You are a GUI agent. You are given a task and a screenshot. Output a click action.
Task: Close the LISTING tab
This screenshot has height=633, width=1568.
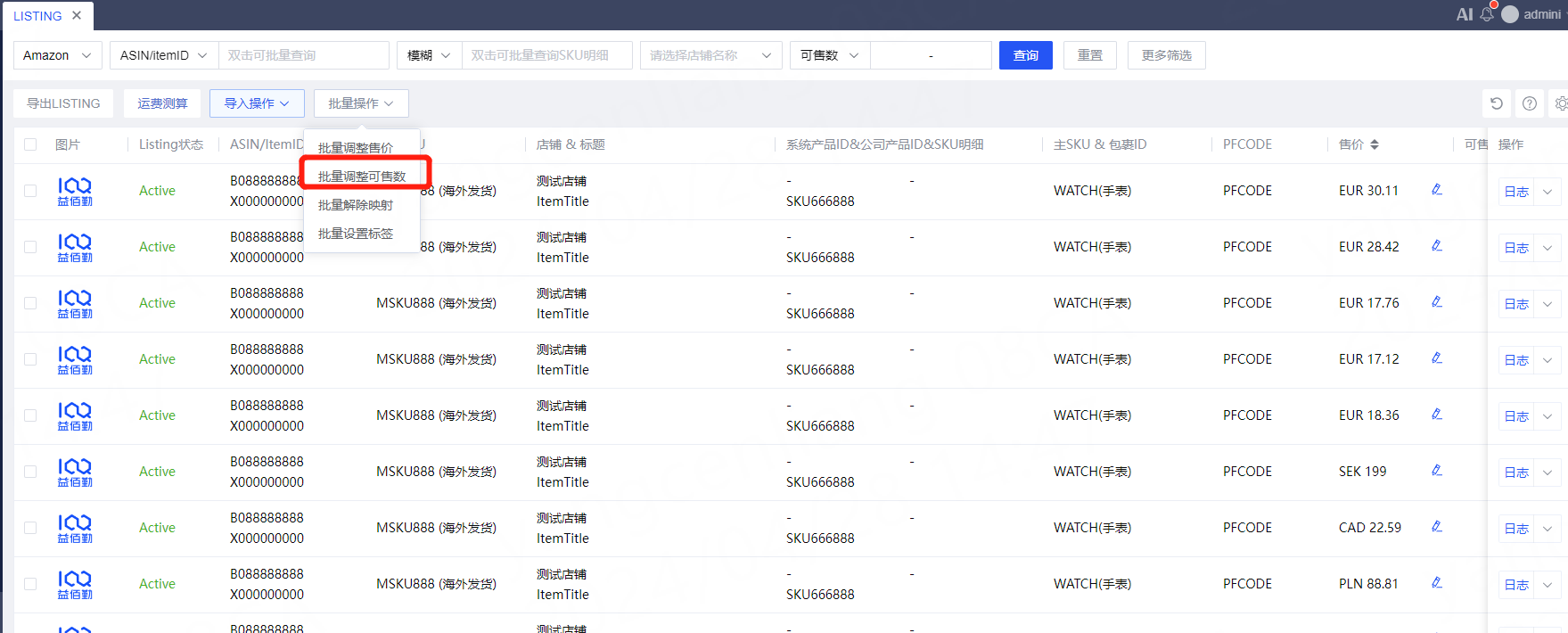click(77, 15)
